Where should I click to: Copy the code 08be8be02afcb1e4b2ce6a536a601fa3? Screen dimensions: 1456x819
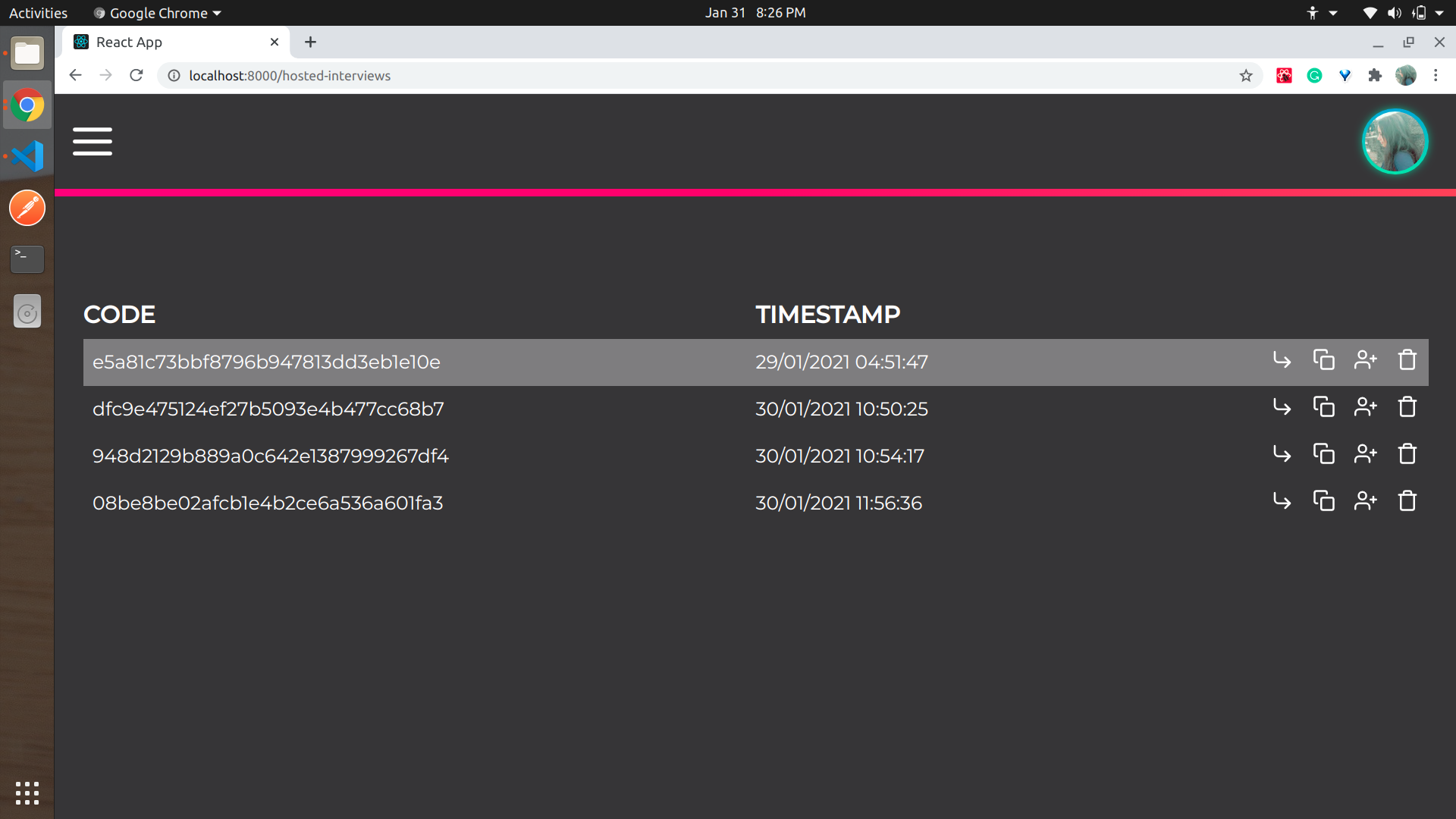[x=1323, y=500]
